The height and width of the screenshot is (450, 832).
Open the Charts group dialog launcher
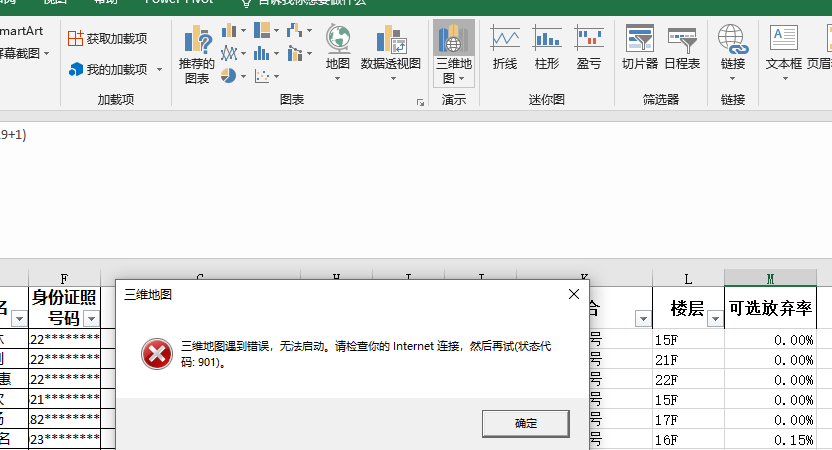tap(420, 102)
